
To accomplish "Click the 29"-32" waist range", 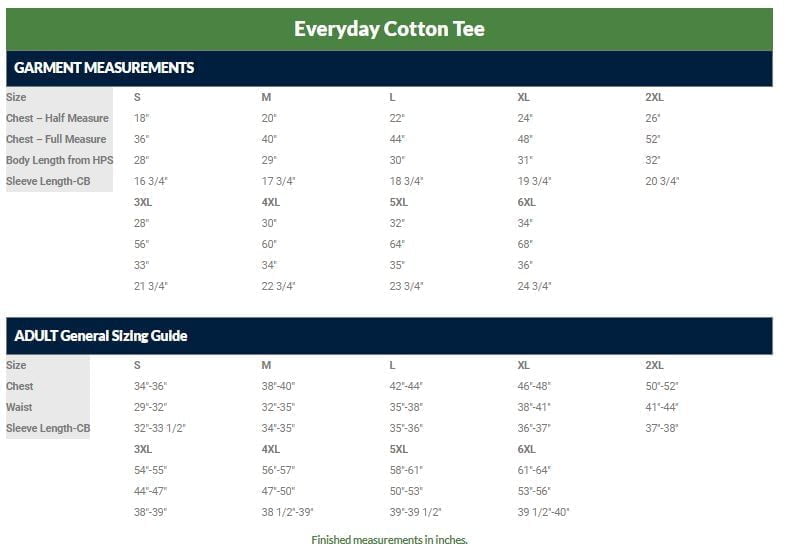I will (x=150, y=407).
